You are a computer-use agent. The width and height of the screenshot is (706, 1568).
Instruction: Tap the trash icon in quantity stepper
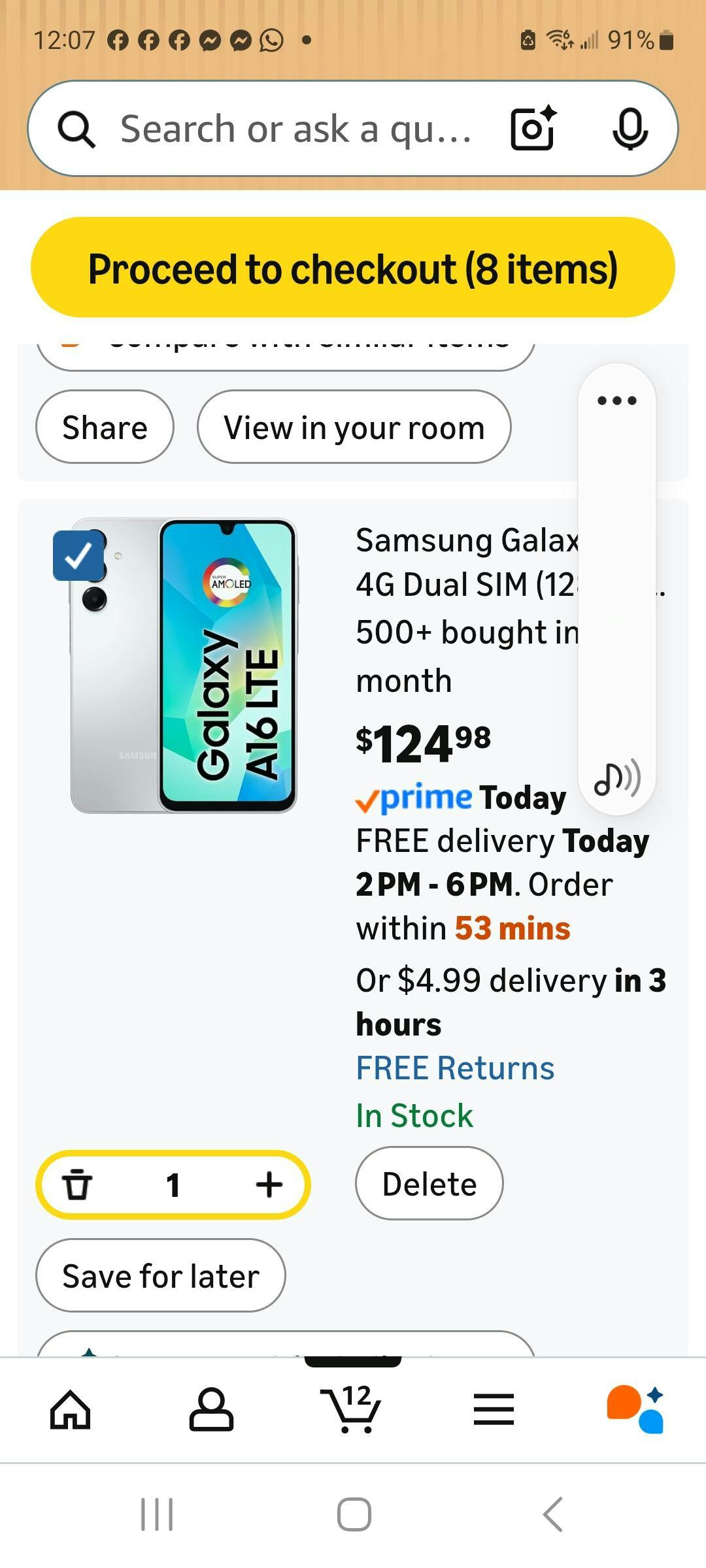pos(77,1184)
